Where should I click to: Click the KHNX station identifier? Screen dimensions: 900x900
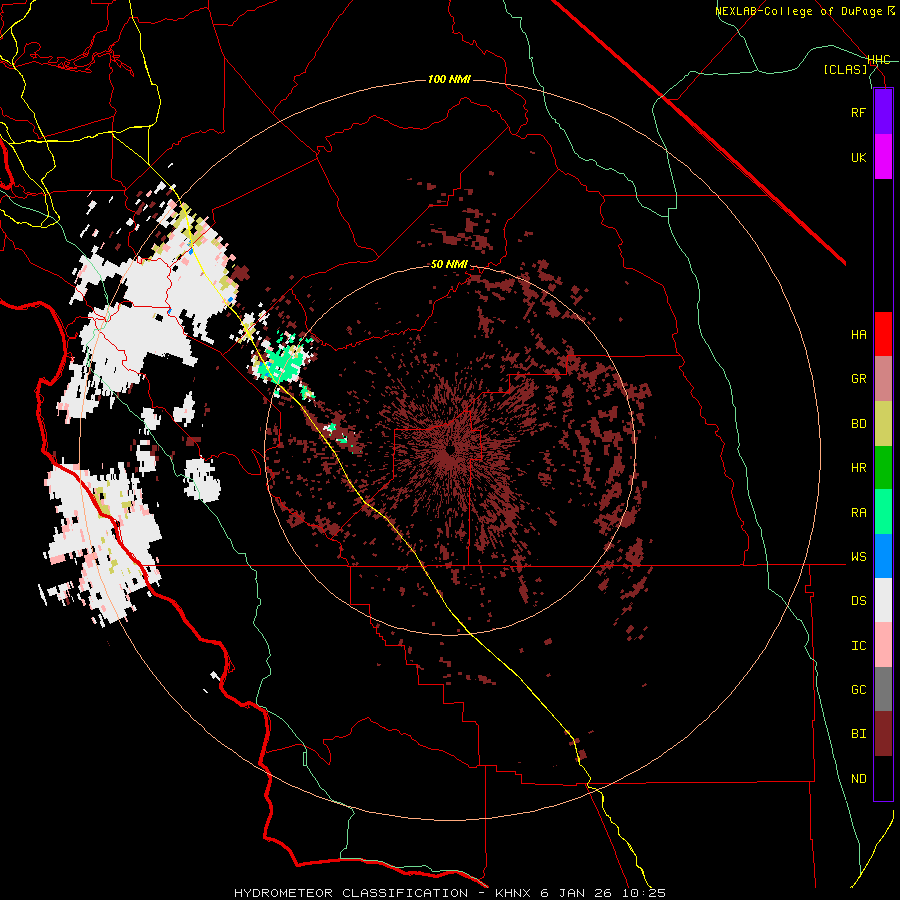tap(514, 893)
